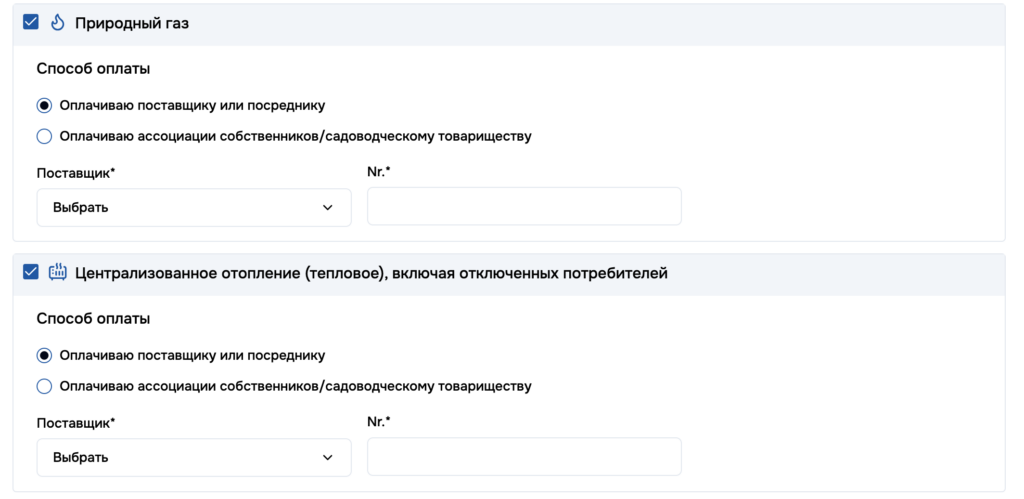Select Оплачиваю поставщику или посреднику under отопление
1024x499 pixels.
[44, 355]
